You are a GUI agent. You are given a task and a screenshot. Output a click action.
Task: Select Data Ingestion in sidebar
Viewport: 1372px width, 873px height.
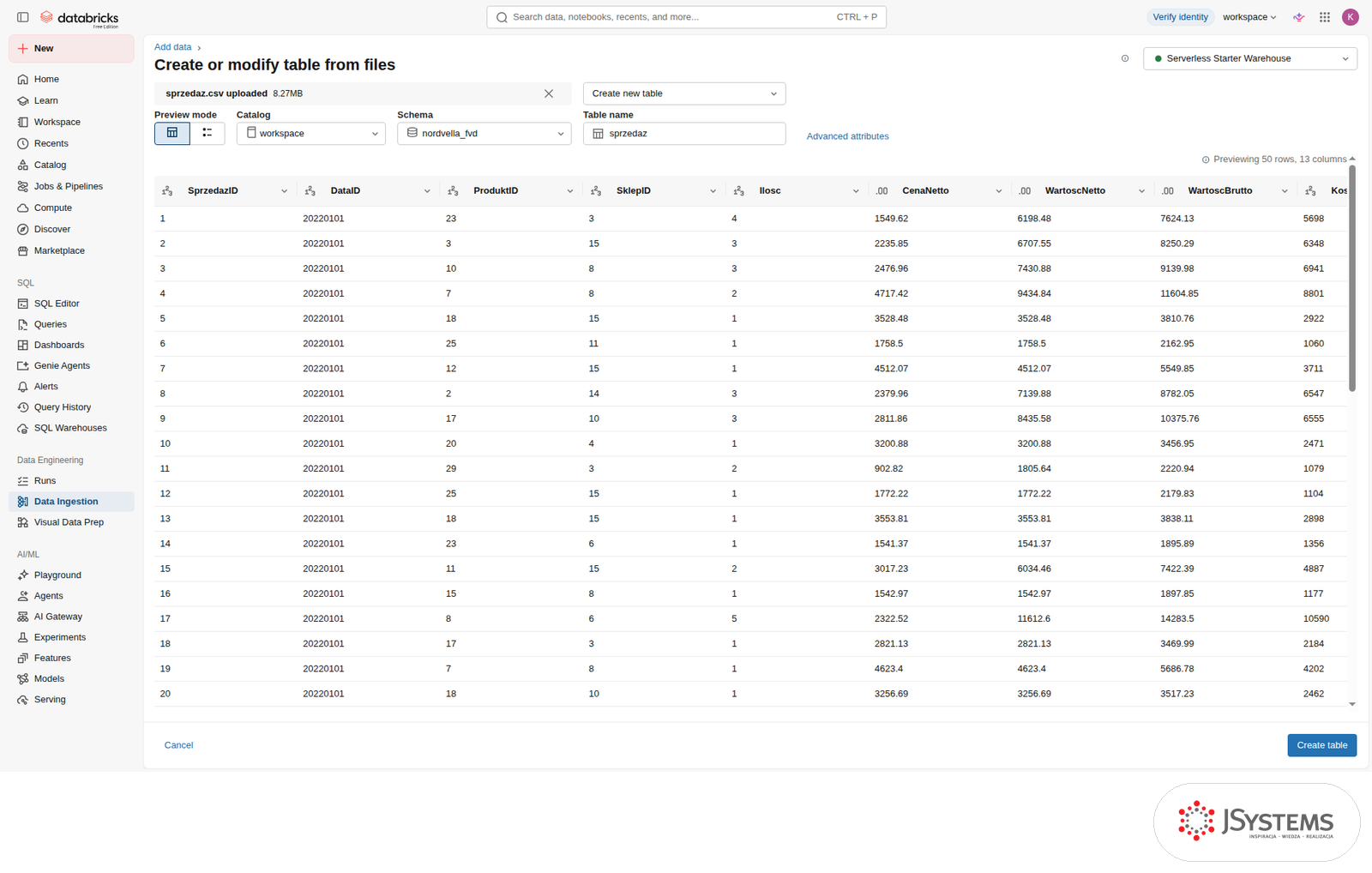click(71, 502)
